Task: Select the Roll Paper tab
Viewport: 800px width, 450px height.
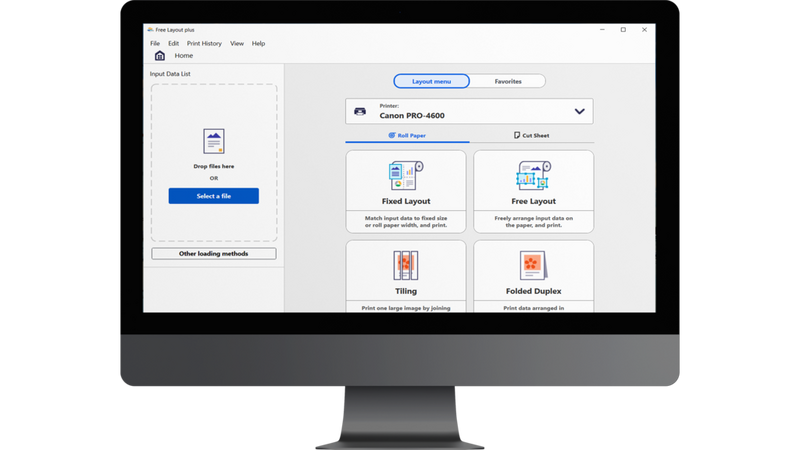Action: (405, 135)
